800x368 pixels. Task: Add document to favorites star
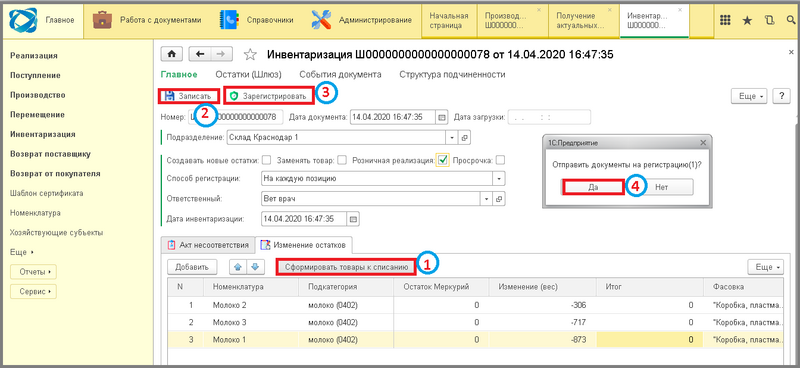[249, 54]
